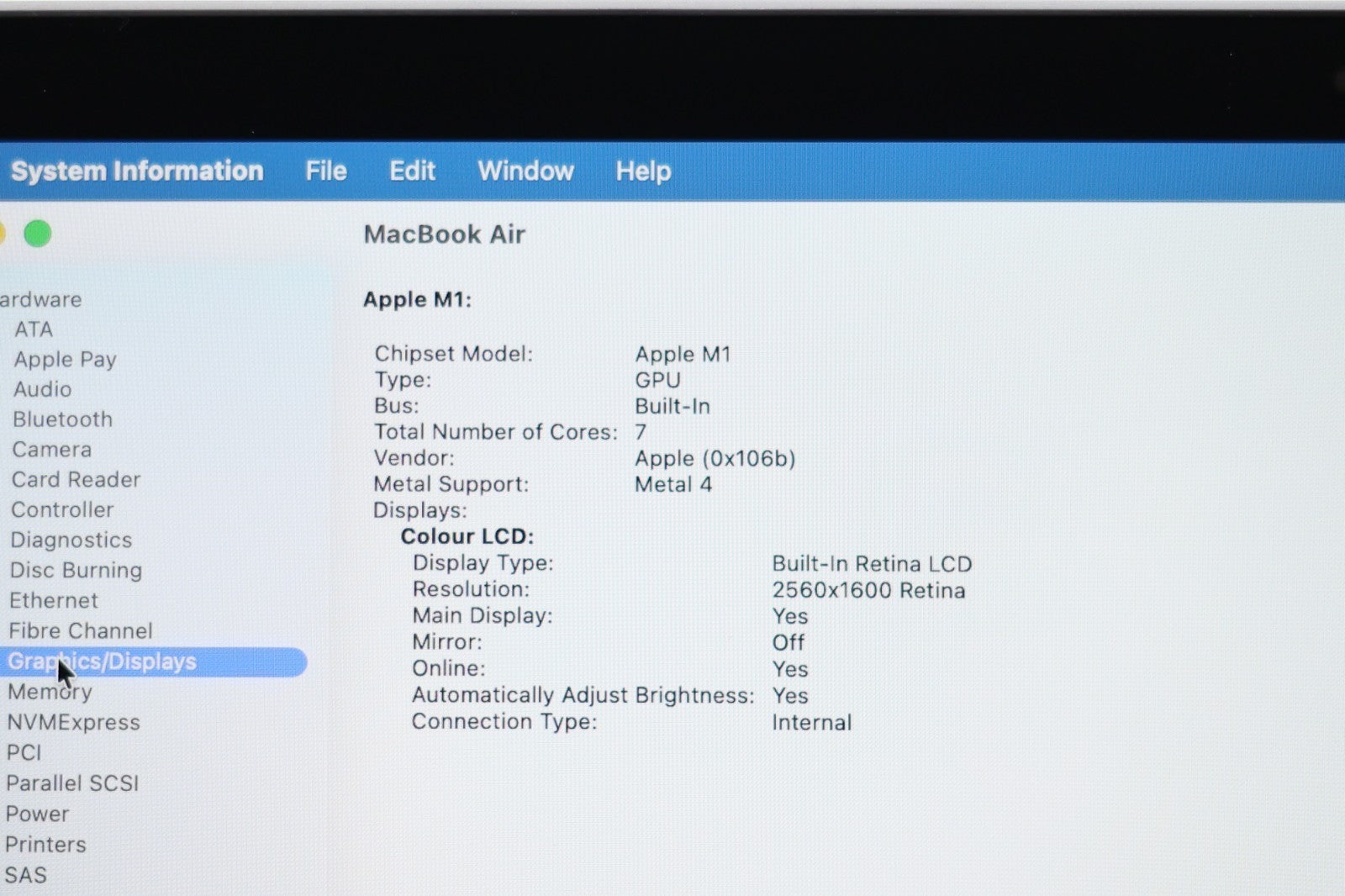The image size is (1345, 896).
Task: Click the green full-screen window button
Action: tap(37, 234)
